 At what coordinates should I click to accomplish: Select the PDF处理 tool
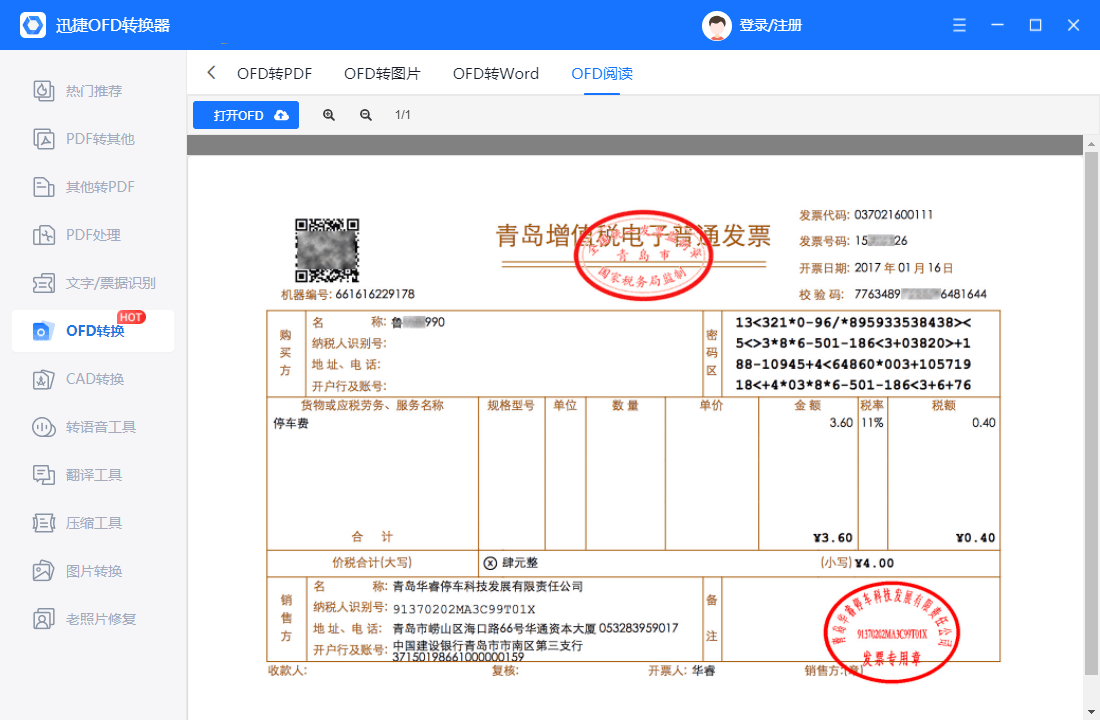click(x=92, y=235)
